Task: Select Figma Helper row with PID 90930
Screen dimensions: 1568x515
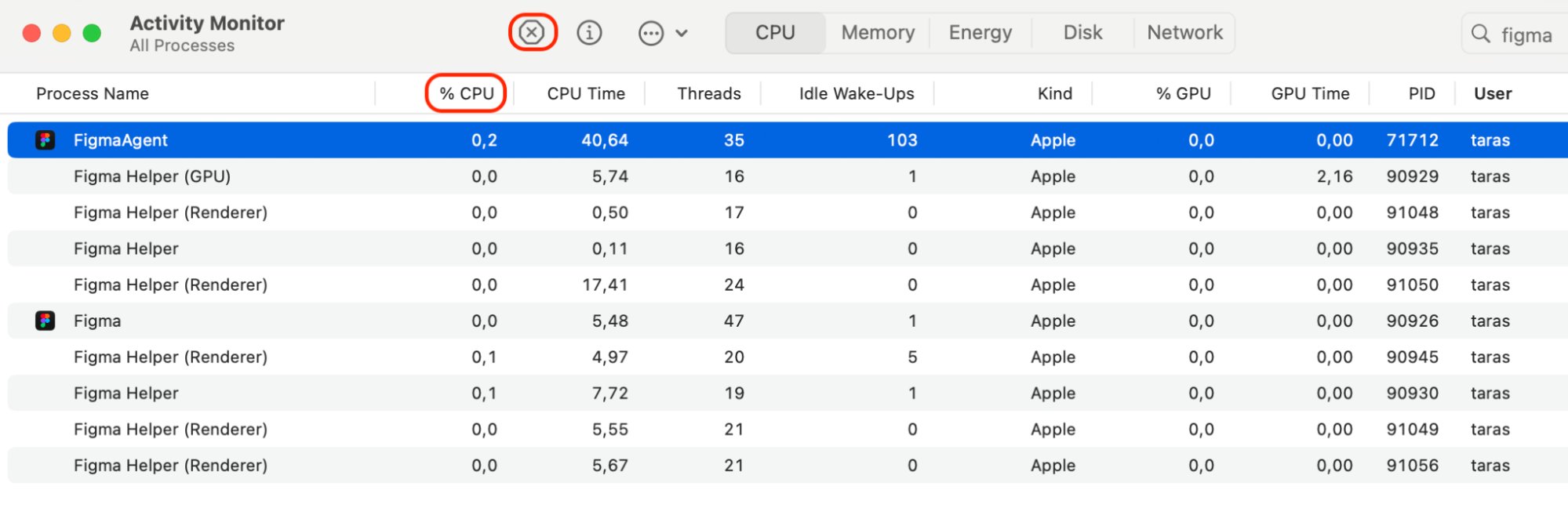Action: tap(788, 393)
